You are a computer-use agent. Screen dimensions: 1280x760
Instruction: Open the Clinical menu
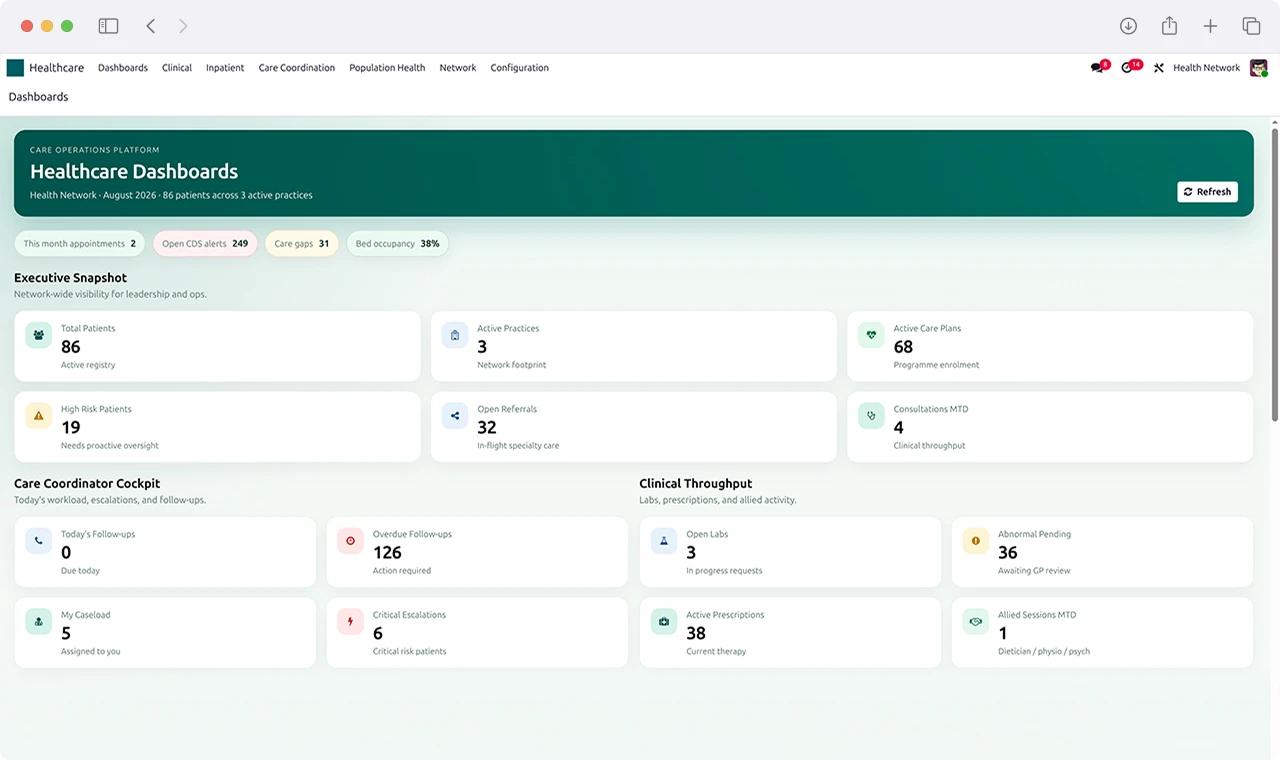tap(177, 68)
